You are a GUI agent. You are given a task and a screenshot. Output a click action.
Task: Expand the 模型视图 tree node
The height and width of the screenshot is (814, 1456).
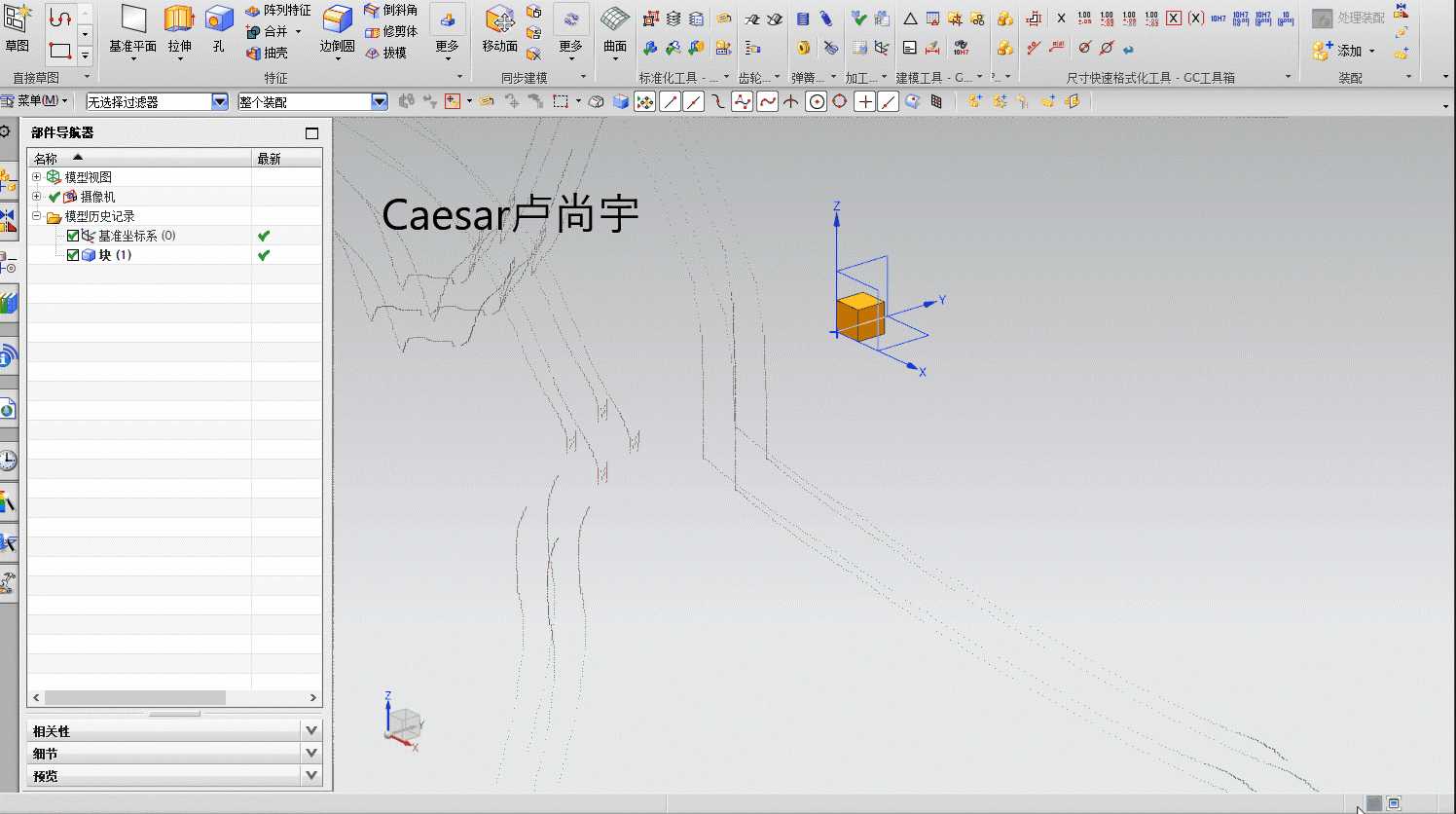pyautogui.click(x=37, y=177)
